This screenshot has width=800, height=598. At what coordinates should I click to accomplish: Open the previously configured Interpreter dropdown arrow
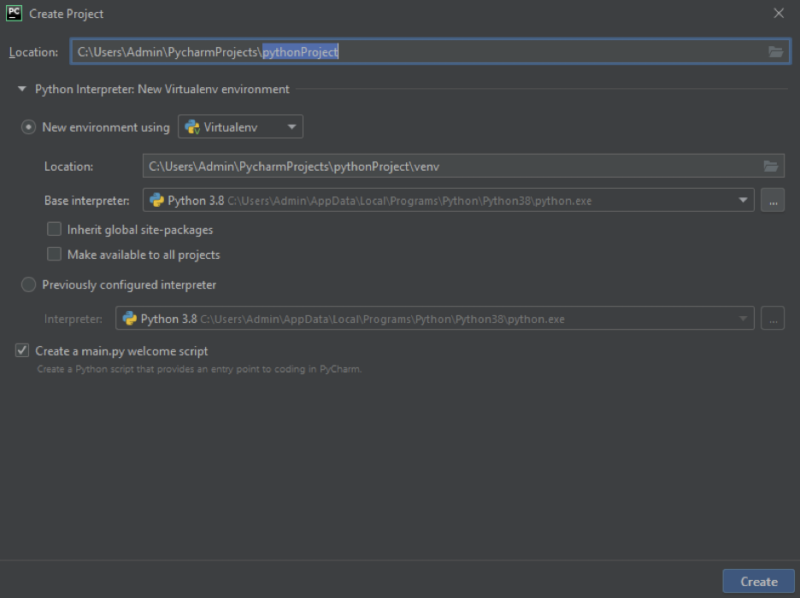[743, 319]
